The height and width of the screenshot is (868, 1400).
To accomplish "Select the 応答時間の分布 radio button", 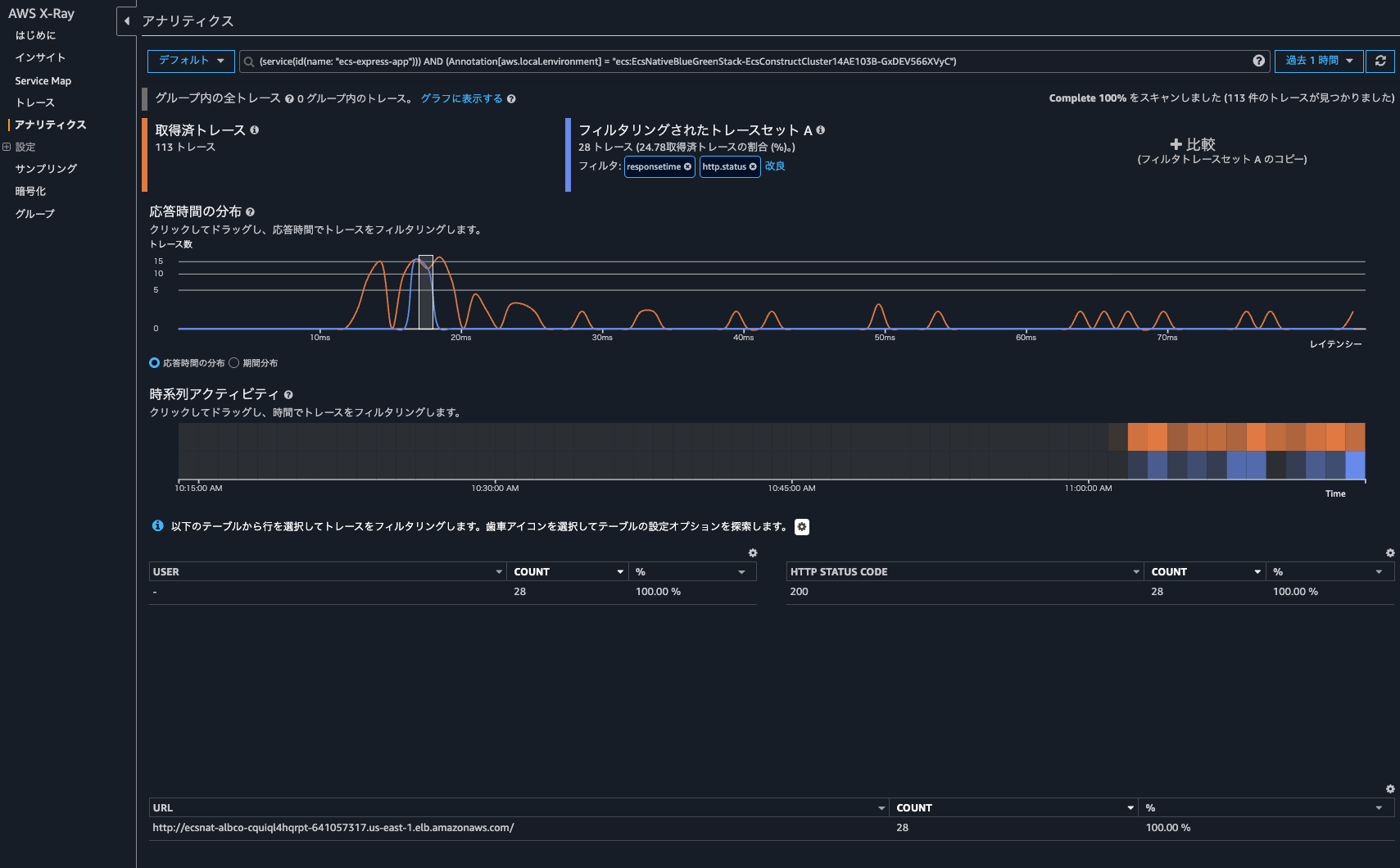I will [x=154, y=363].
